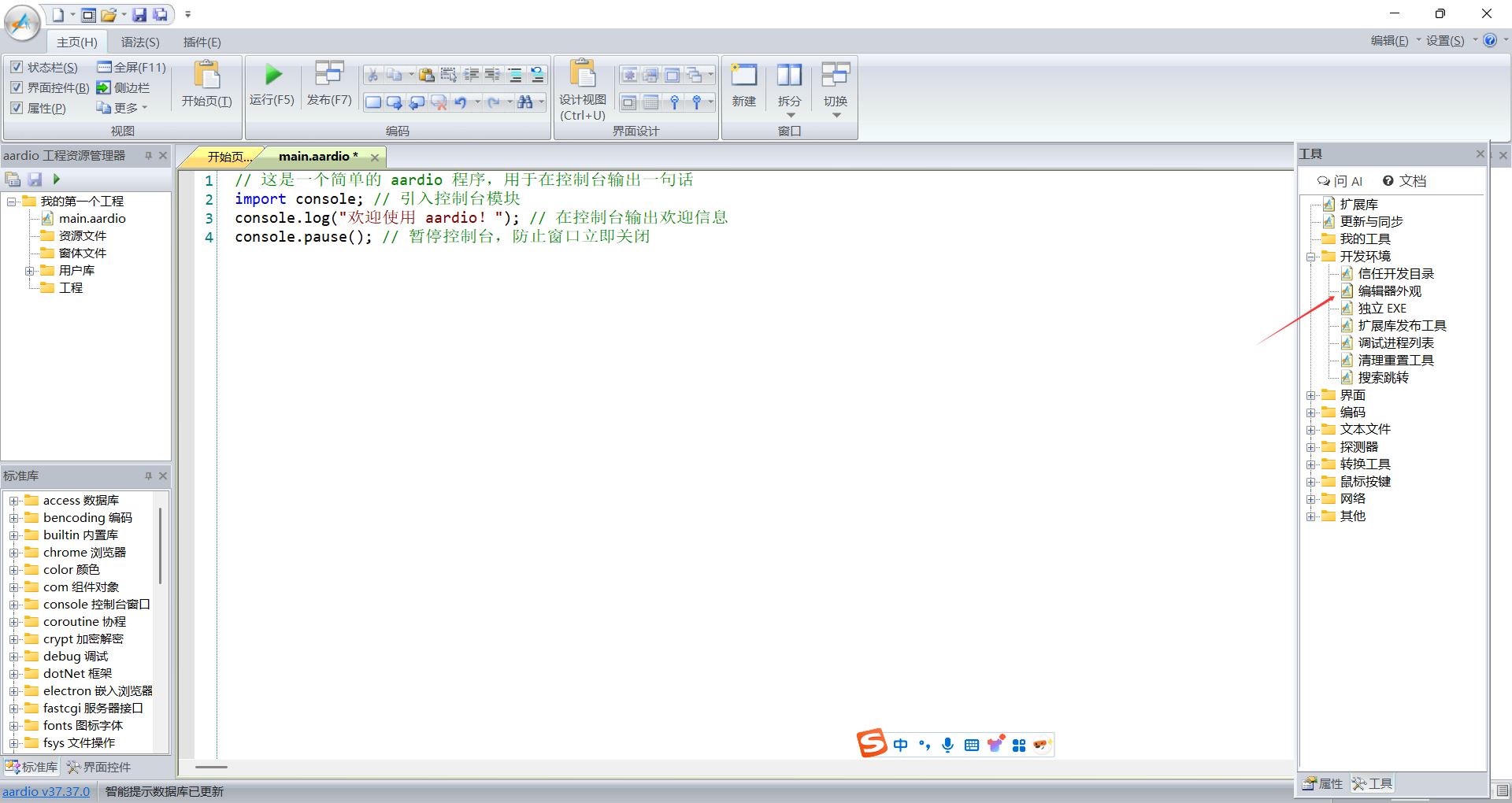Click the open folder icon in quick access

coord(109,14)
